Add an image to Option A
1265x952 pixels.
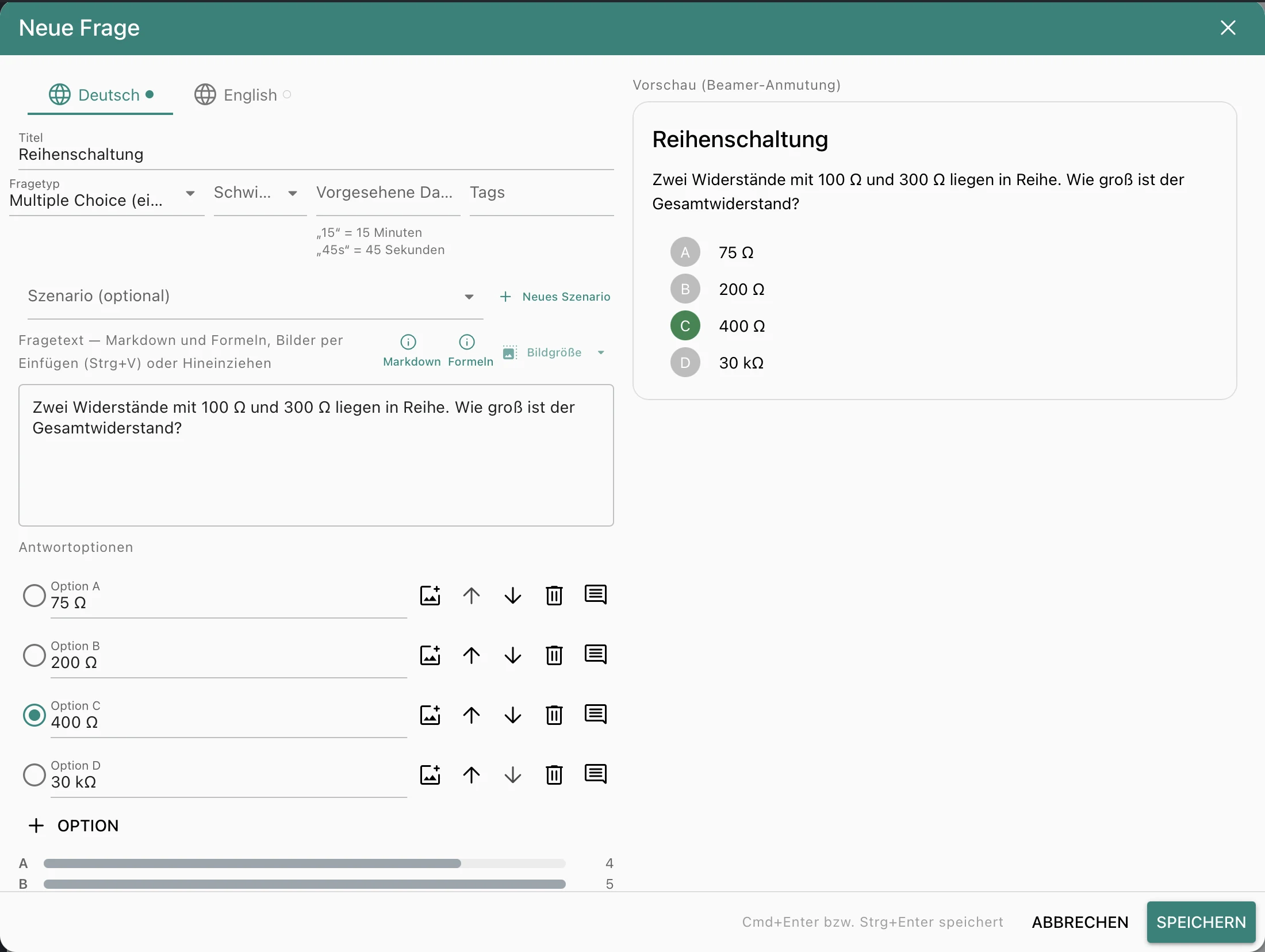[430, 596]
